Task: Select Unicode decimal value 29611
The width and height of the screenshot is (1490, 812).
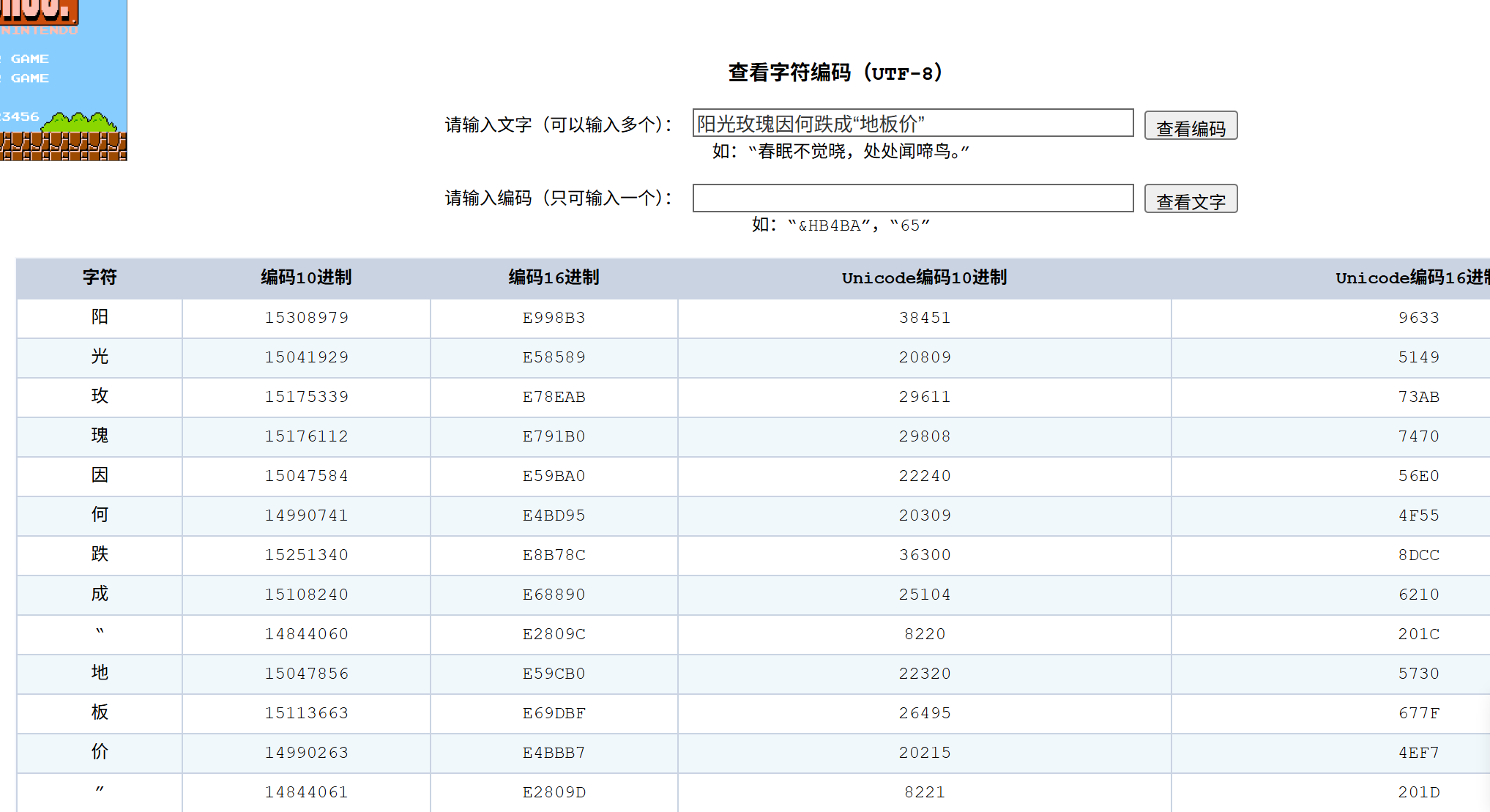Action: tap(924, 397)
